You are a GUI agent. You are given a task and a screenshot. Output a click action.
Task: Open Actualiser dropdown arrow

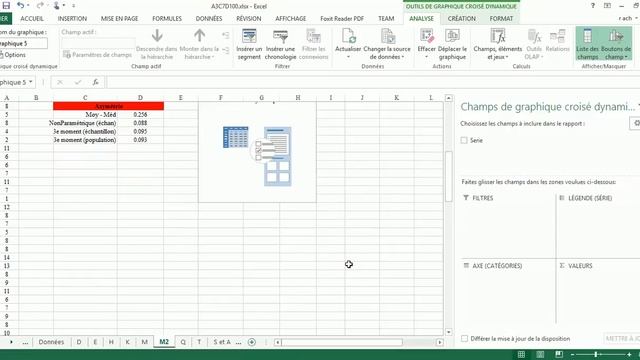click(348, 57)
